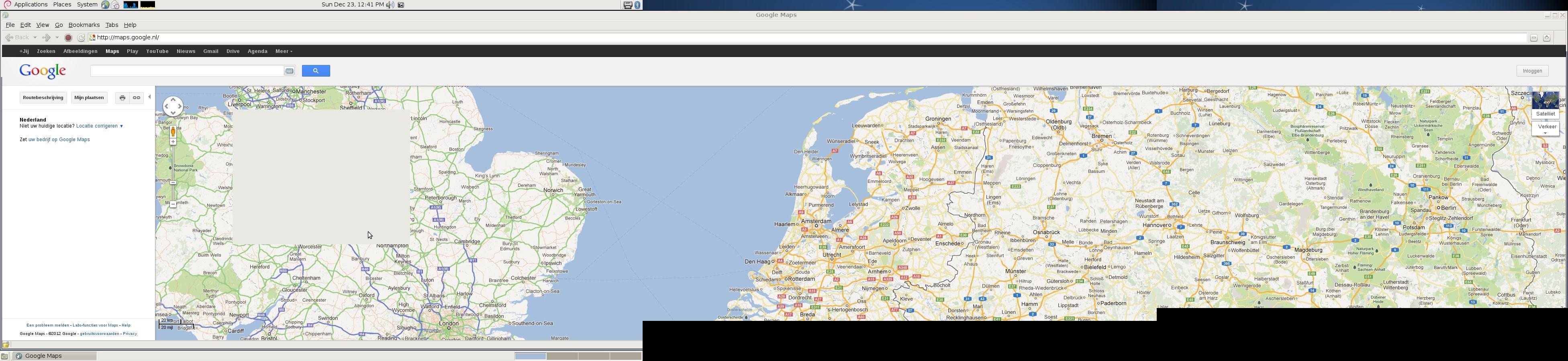Collapse the left side panel arrow
The height and width of the screenshot is (361, 1568).
tap(150, 97)
